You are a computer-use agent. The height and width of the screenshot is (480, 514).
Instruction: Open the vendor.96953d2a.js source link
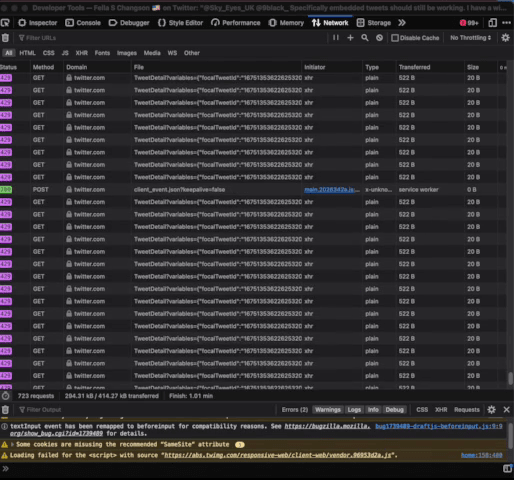[278, 455]
